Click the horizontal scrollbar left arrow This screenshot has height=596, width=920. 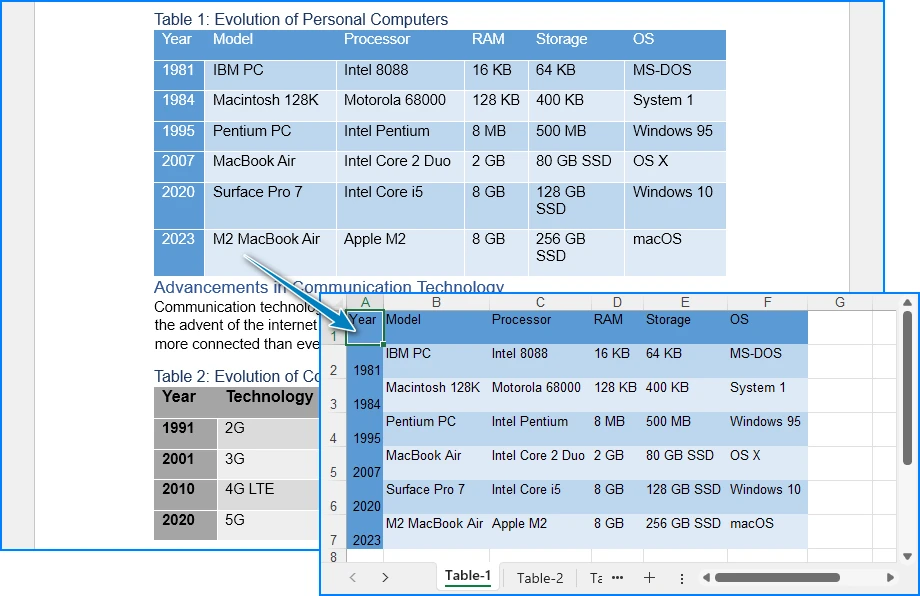pos(706,577)
